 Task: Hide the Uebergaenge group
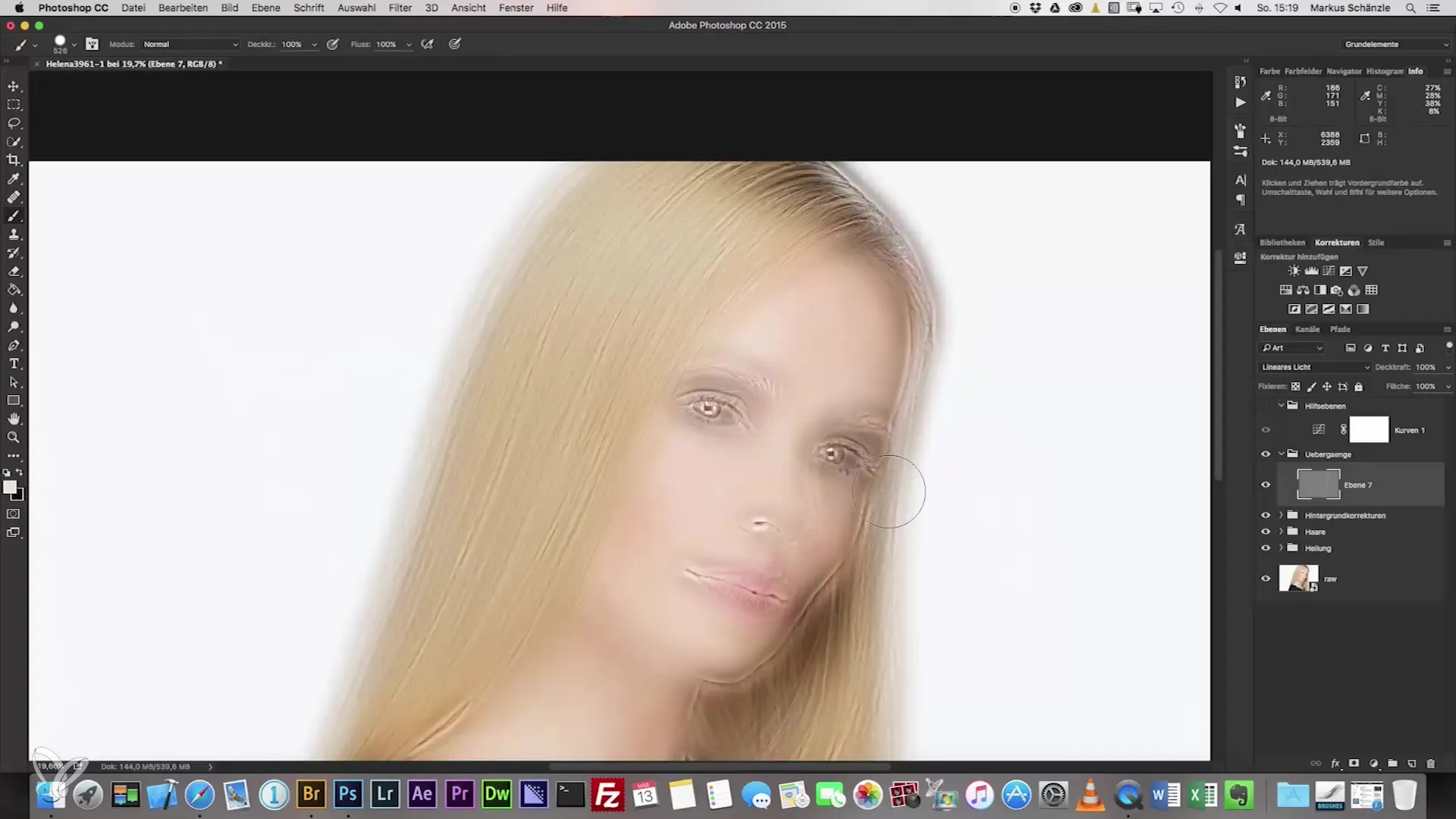pyautogui.click(x=1266, y=454)
